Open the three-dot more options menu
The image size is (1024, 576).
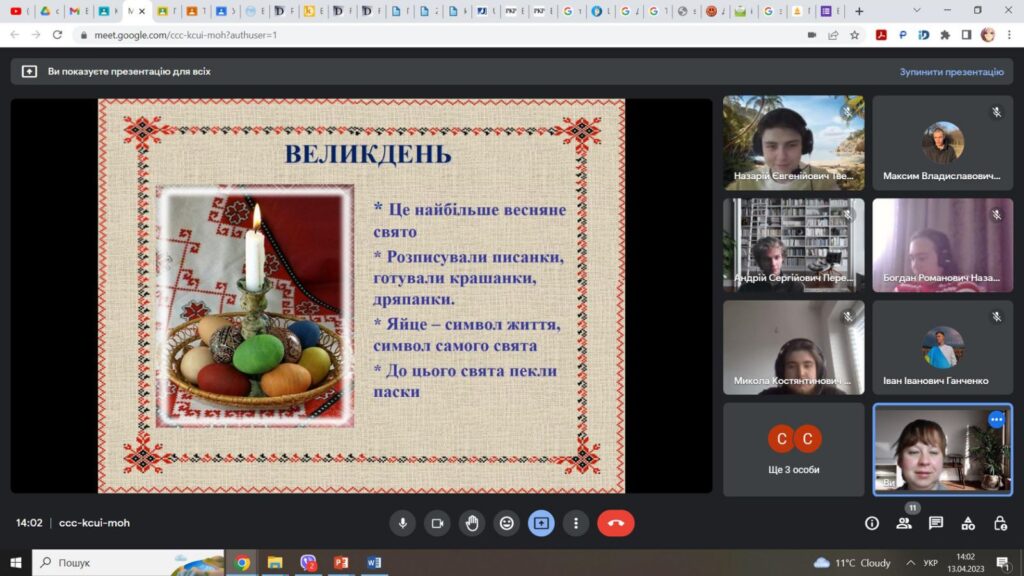tap(575, 523)
